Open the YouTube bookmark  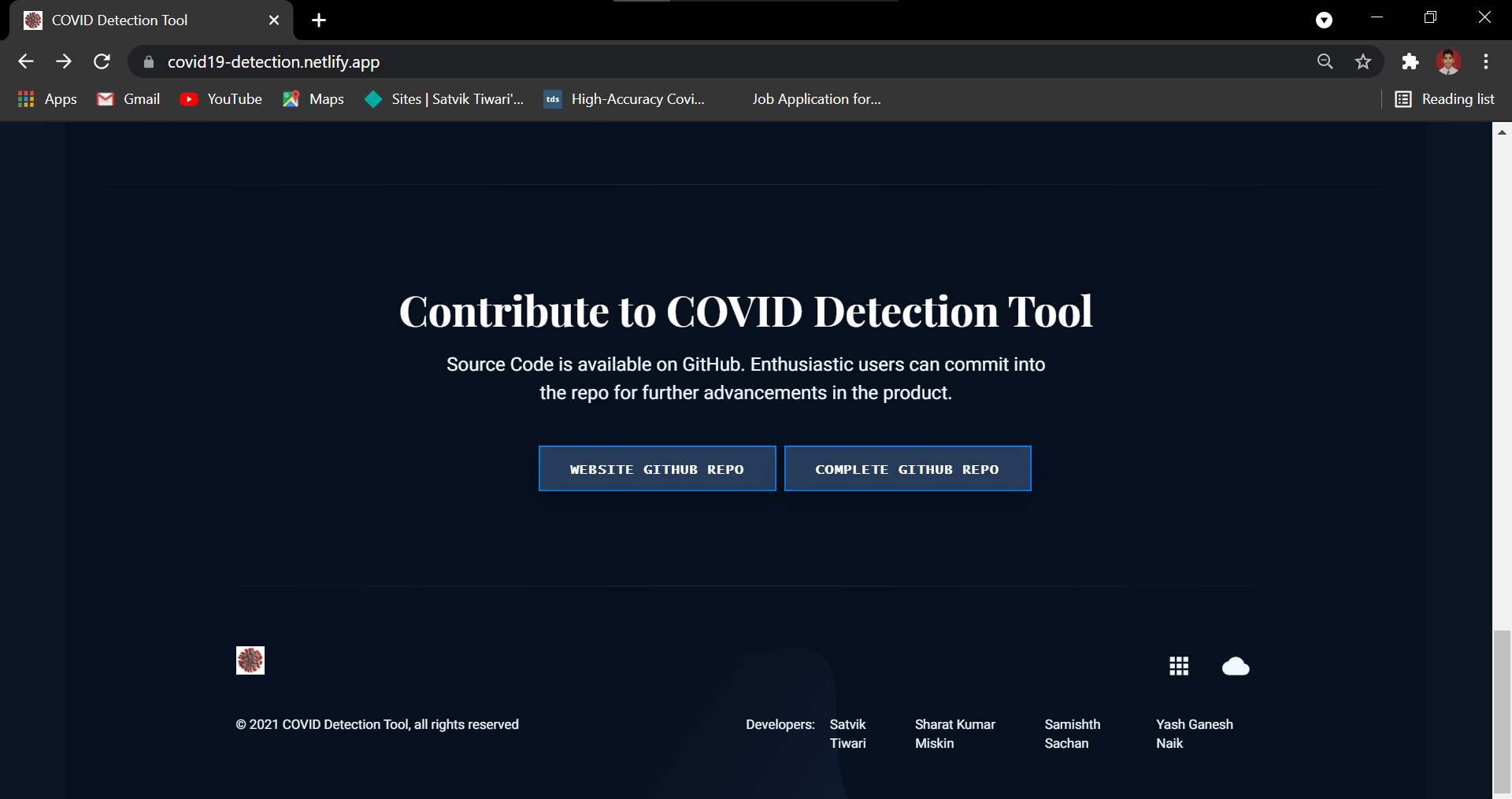click(x=221, y=99)
